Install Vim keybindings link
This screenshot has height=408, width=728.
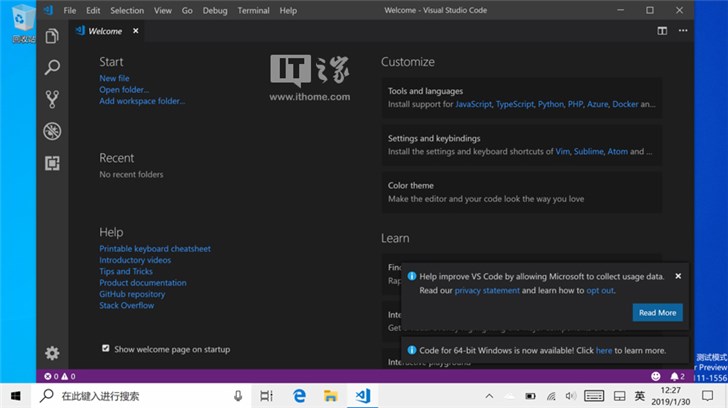(562, 151)
